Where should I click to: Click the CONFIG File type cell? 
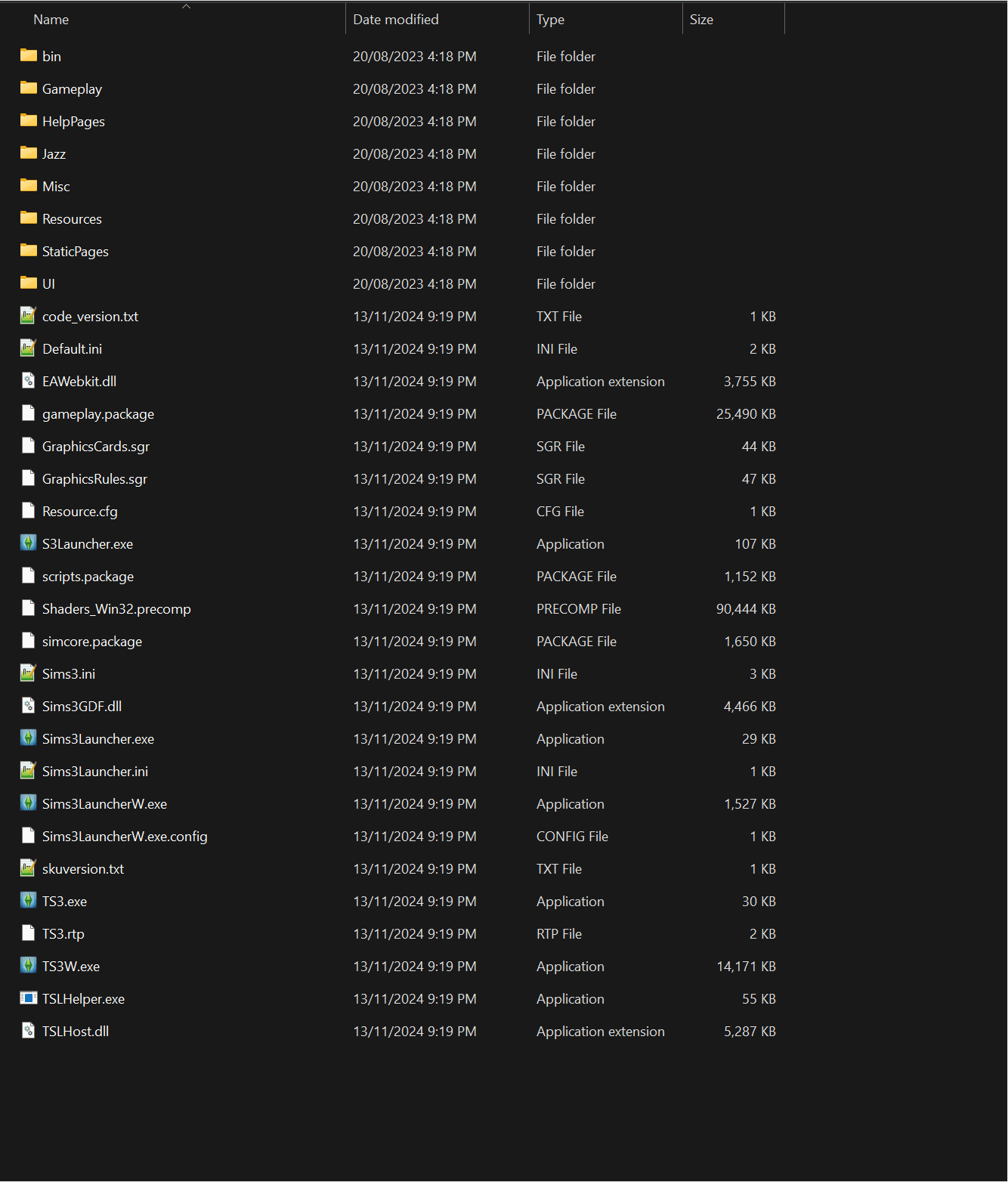coord(572,837)
